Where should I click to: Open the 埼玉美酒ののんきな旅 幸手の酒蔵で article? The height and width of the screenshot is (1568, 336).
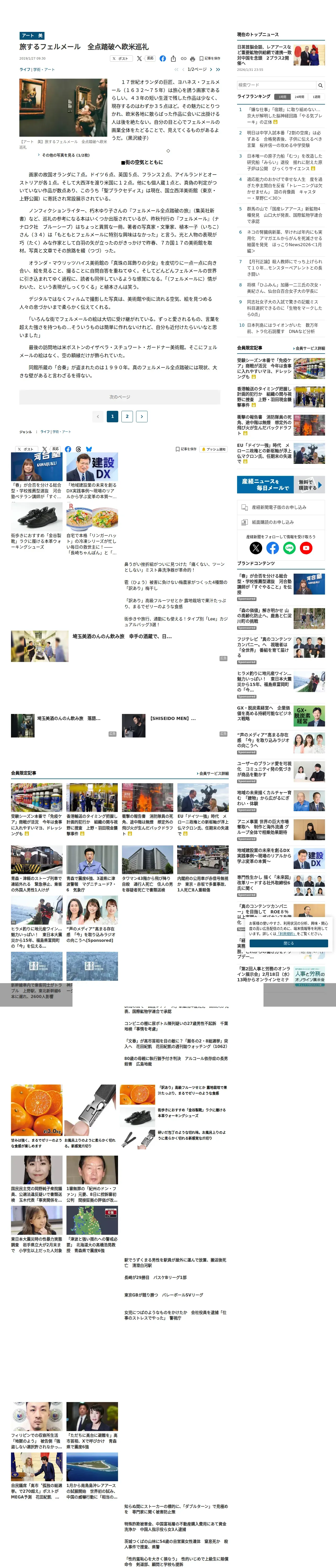coord(122,636)
